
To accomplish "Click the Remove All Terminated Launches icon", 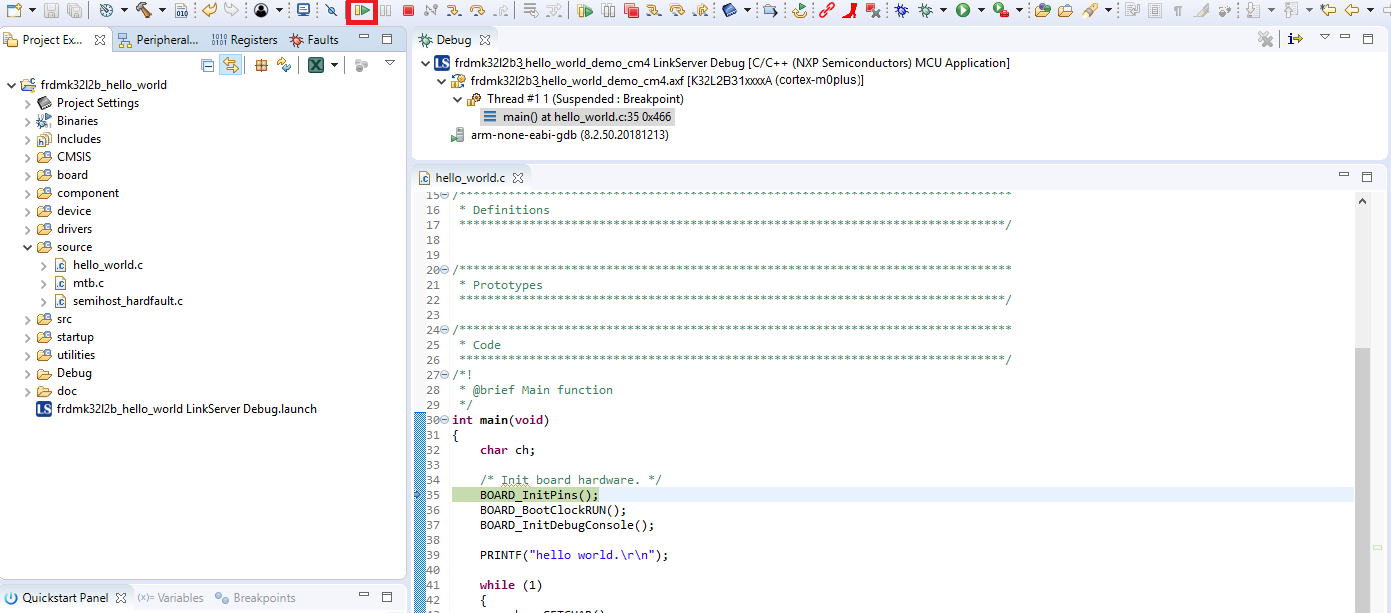I will [1265, 39].
